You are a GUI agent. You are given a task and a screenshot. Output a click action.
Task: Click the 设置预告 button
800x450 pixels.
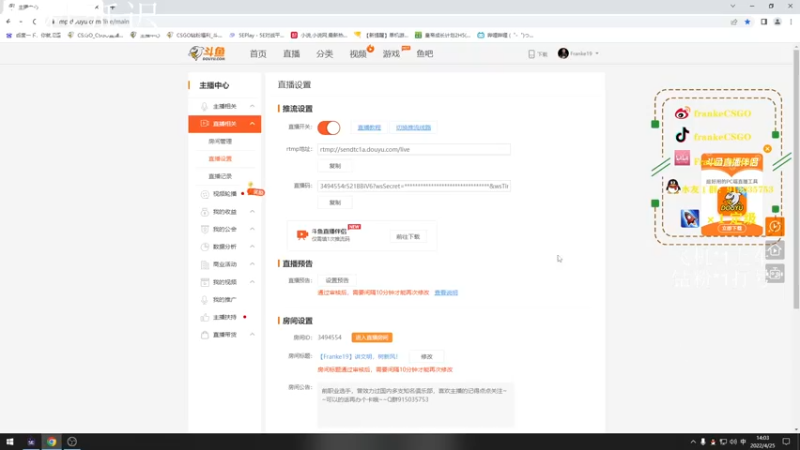pos(337,280)
